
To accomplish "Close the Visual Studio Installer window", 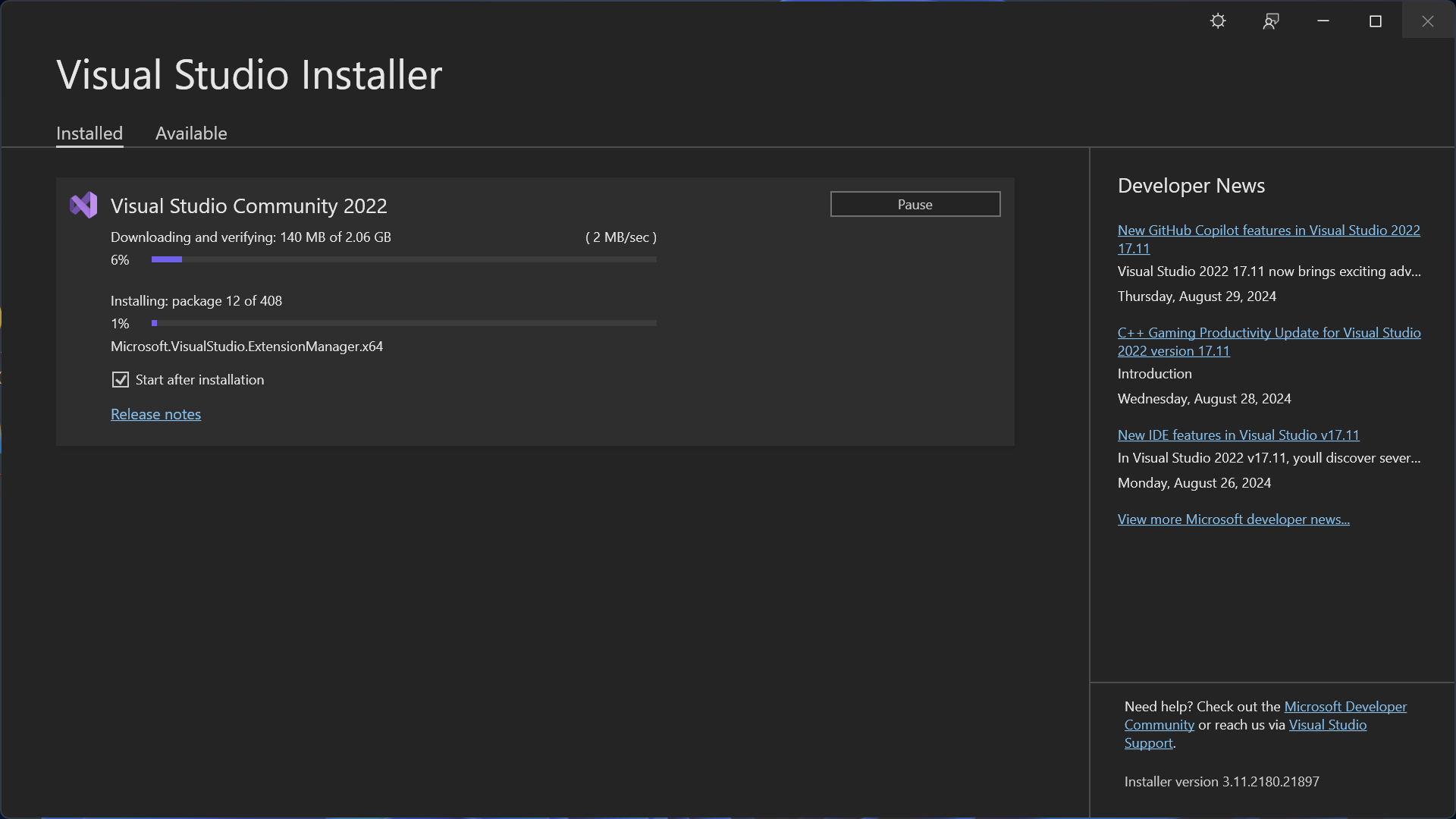I will pyautogui.click(x=1428, y=21).
